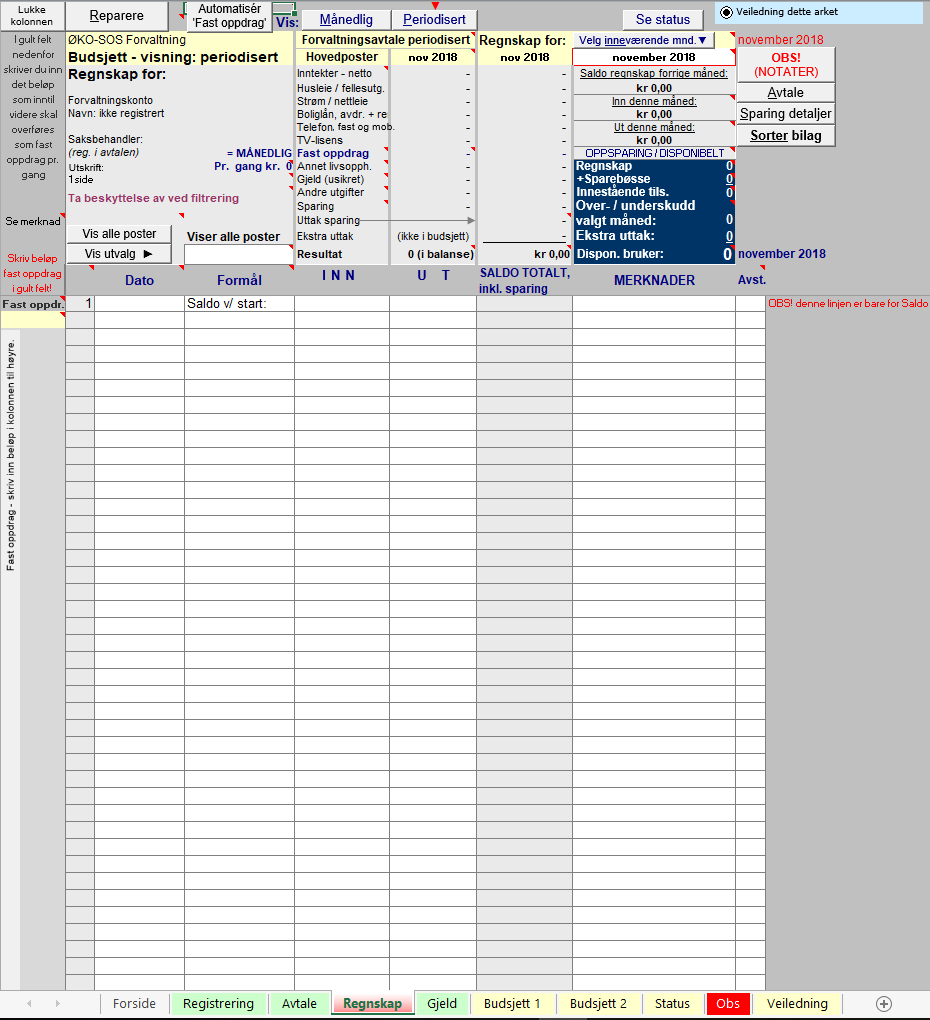Click 'SALDO TOTALT, inkl. sparing' header

tap(524, 280)
